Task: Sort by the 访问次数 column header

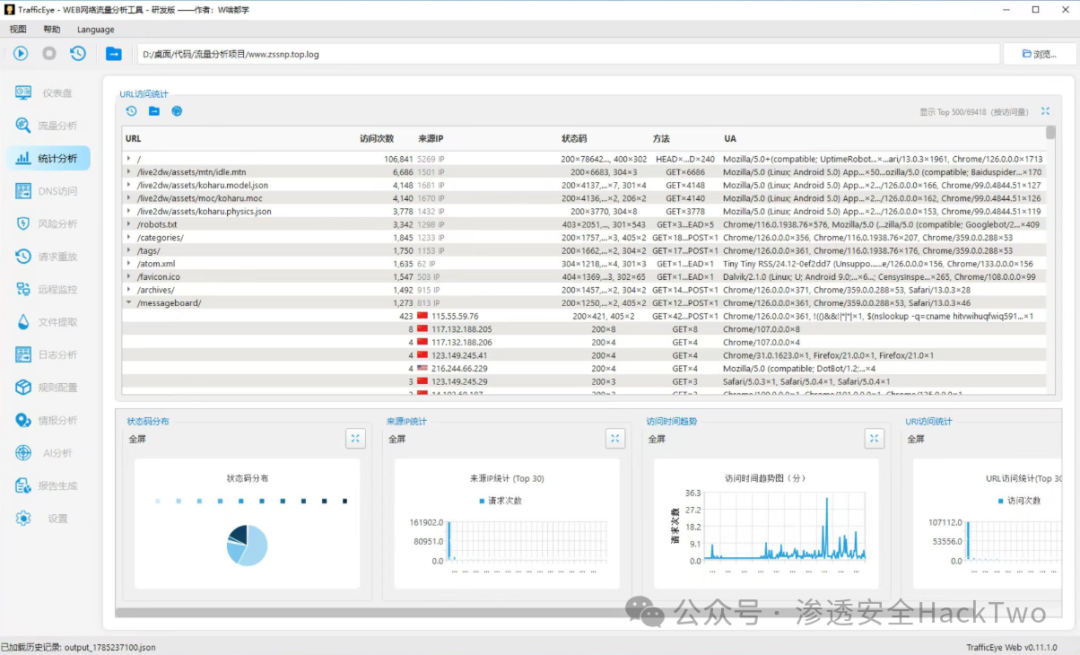Action: [377, 138]
